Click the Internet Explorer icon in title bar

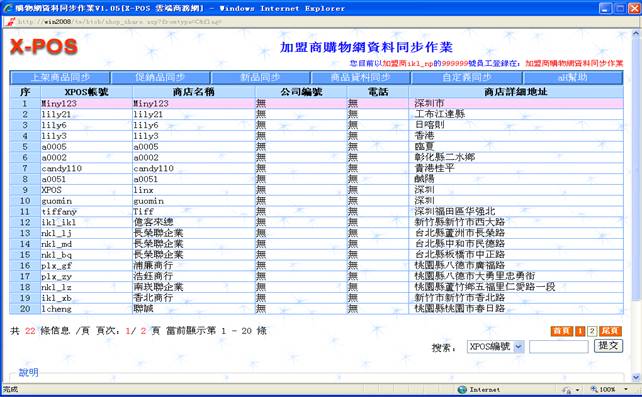7,8
